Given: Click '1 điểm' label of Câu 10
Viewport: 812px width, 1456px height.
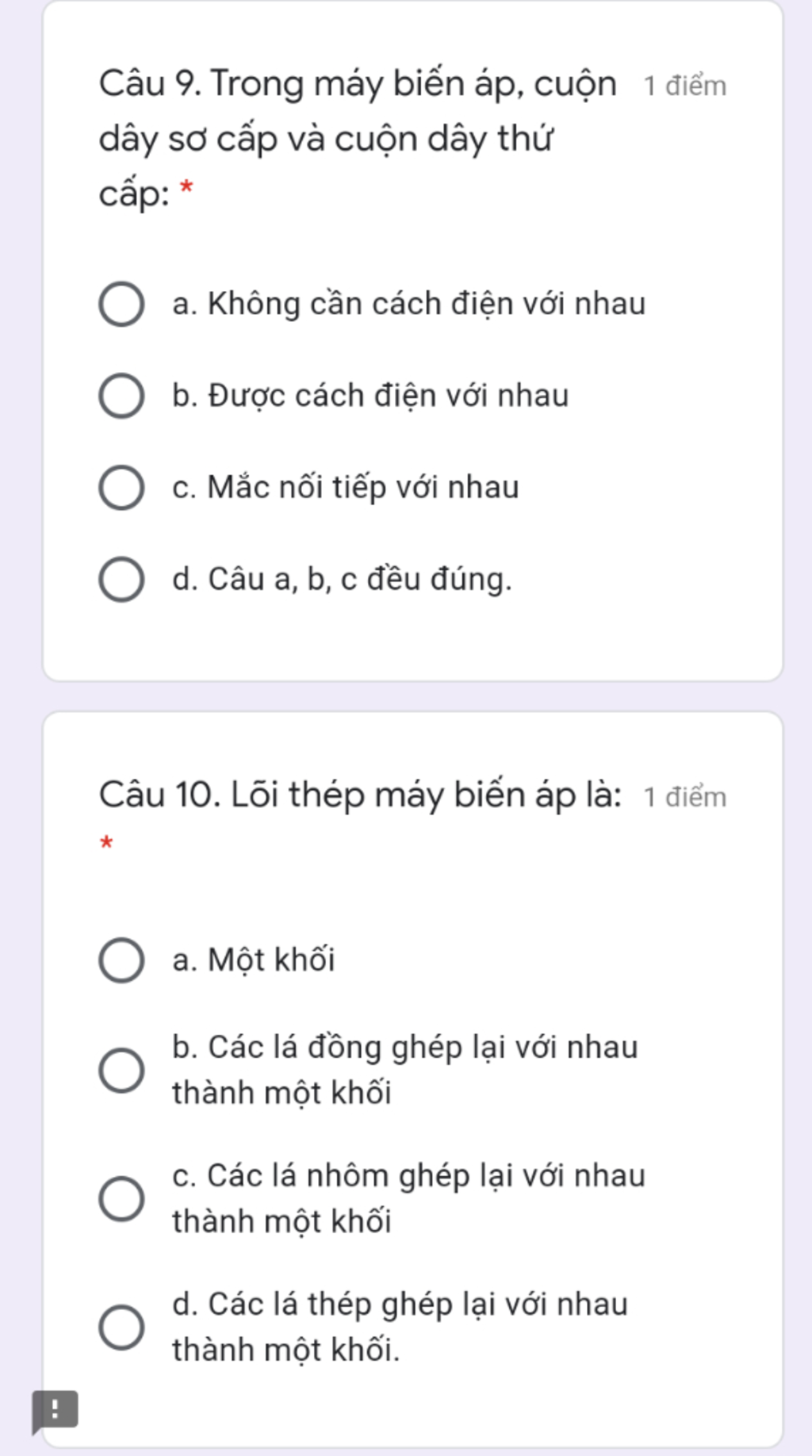Looking at the screenshot, I should click(685, 797).
